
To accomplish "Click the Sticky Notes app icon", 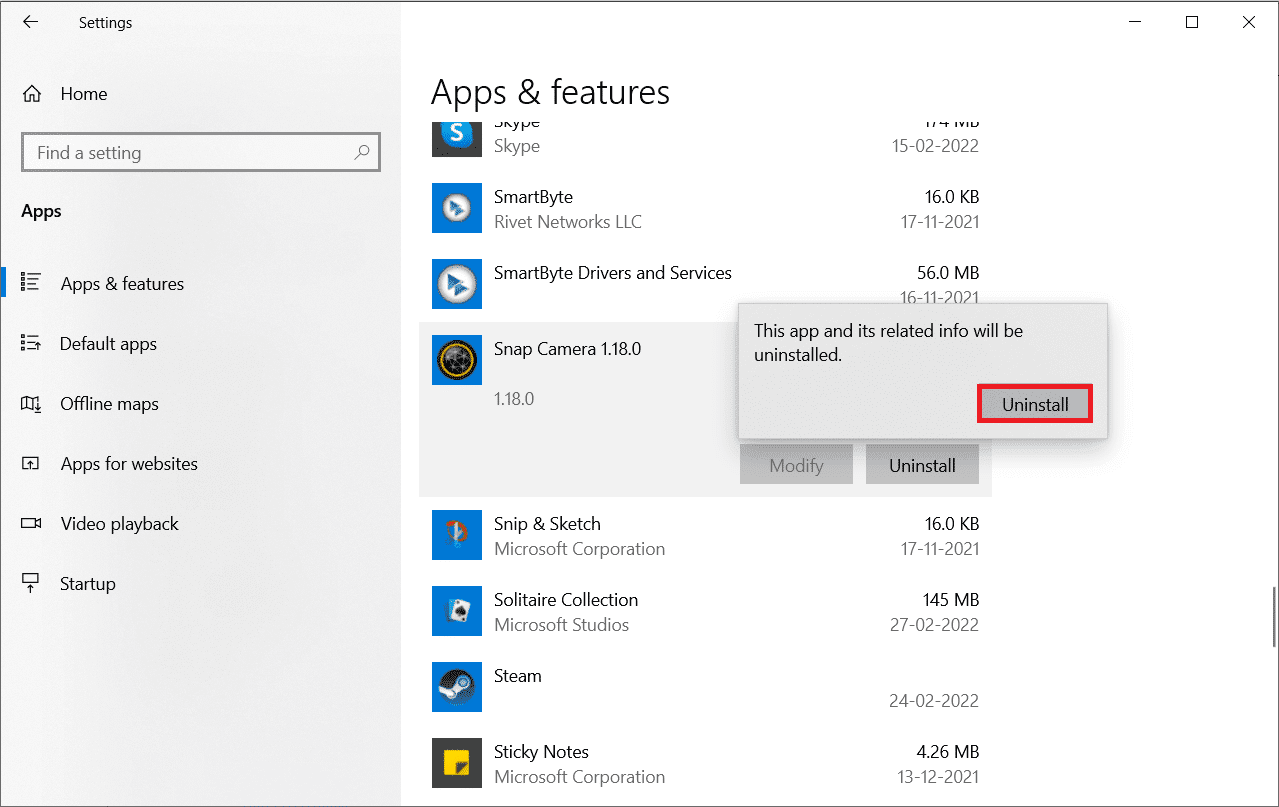I will (x=457, y=763).
